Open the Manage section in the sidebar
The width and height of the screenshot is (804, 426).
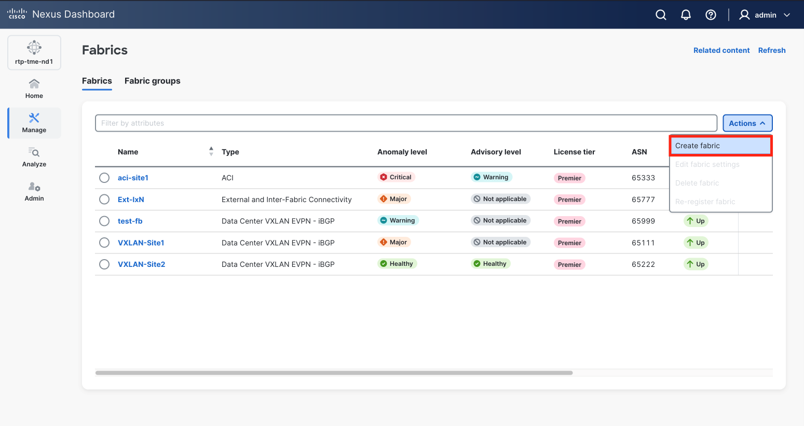(34, 123)
